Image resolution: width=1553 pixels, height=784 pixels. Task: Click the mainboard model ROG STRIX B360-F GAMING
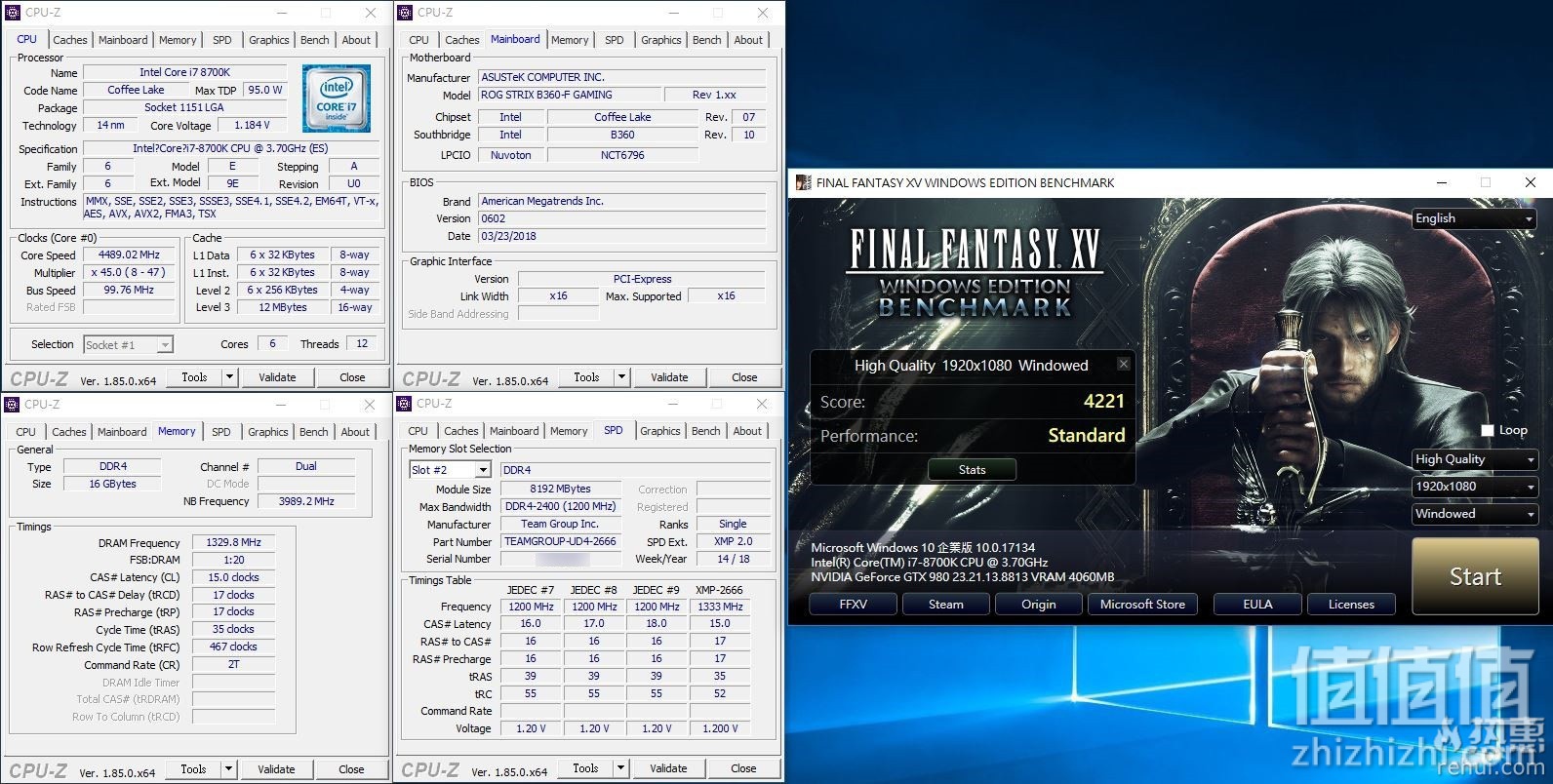[569, 95]
